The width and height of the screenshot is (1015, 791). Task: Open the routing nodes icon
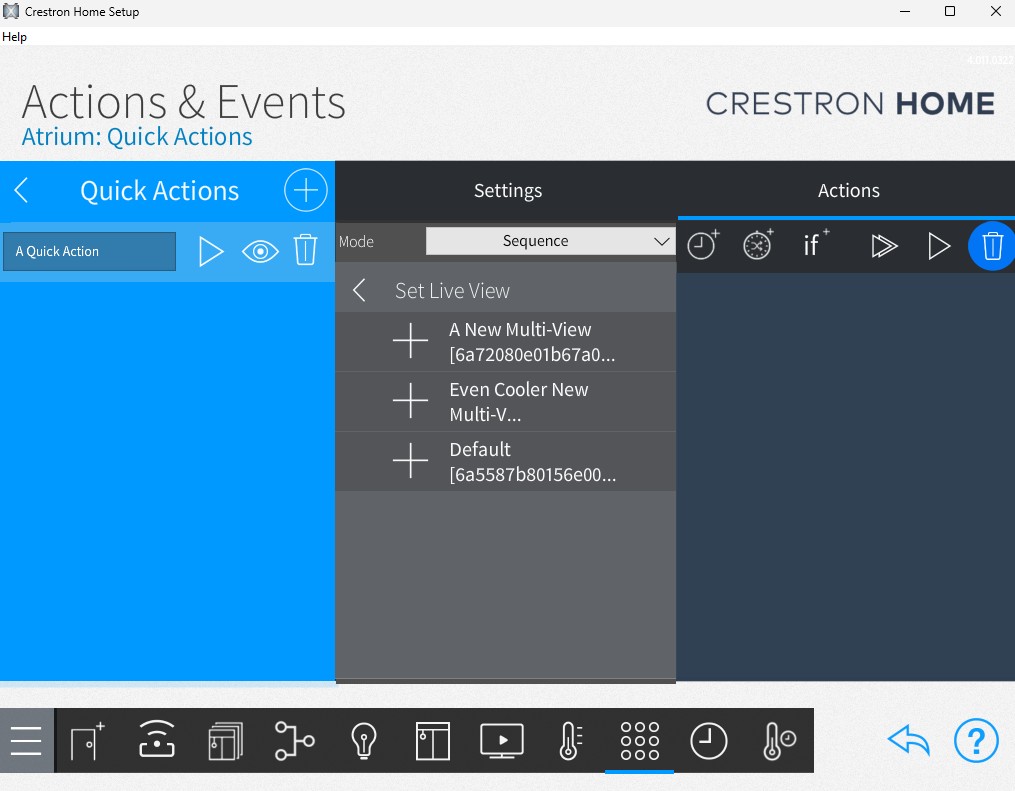[295, 740]
